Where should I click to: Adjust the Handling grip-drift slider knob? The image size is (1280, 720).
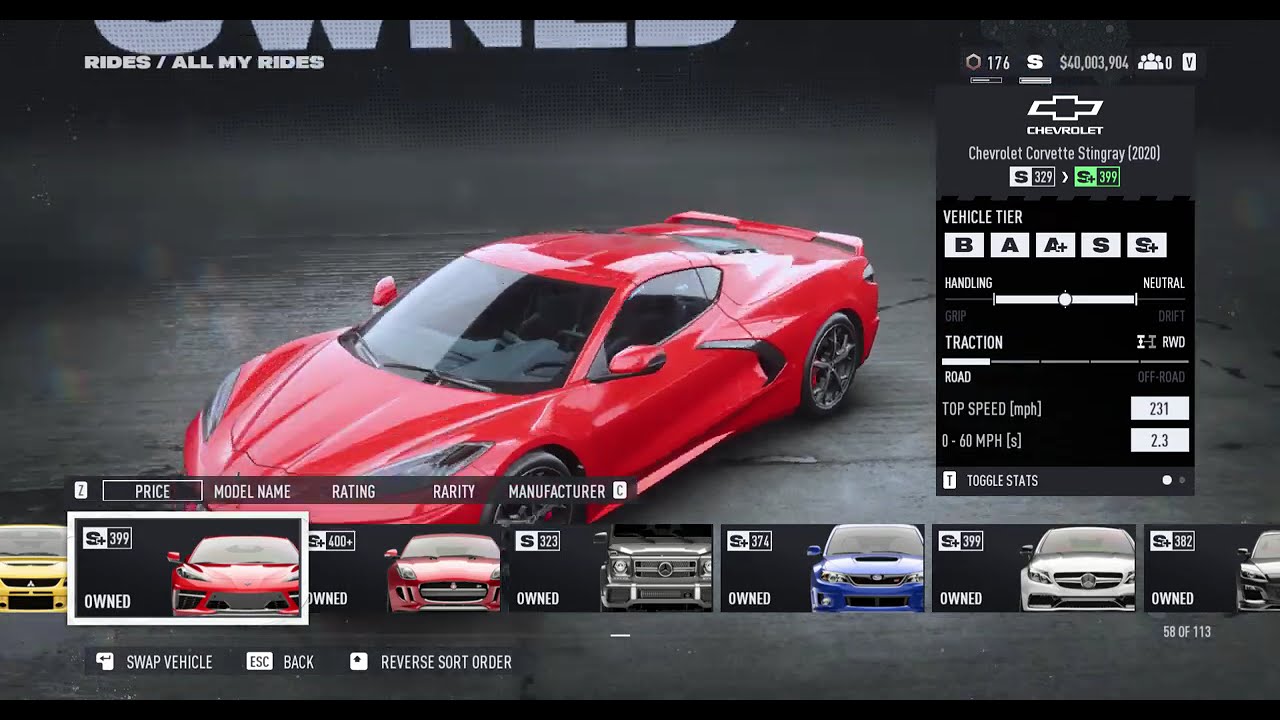coord(1065,299)
